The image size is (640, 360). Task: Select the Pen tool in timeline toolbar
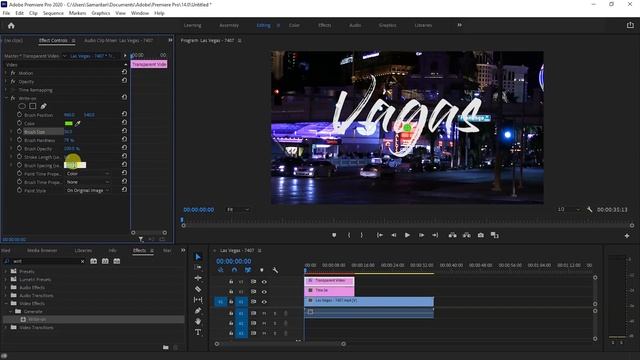[x=198, y=311]
